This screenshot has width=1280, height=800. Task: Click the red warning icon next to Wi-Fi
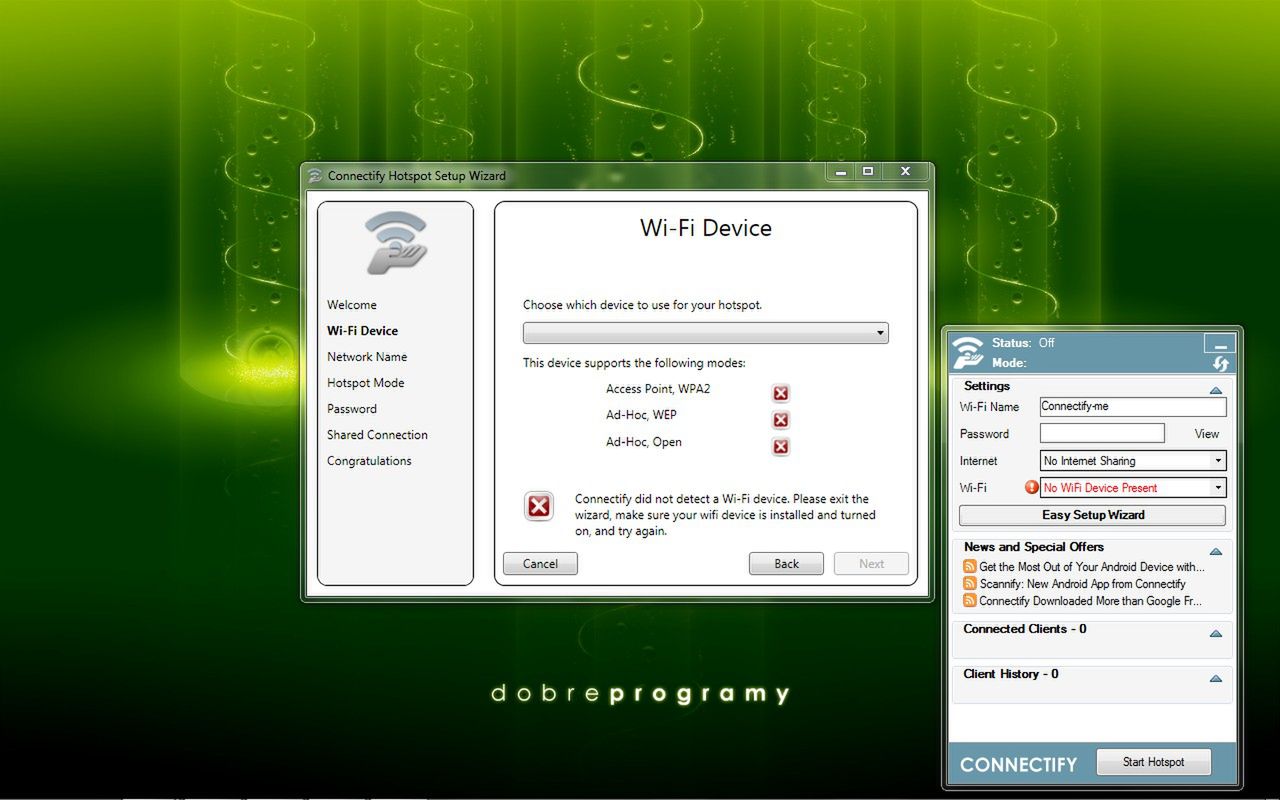1031,488
